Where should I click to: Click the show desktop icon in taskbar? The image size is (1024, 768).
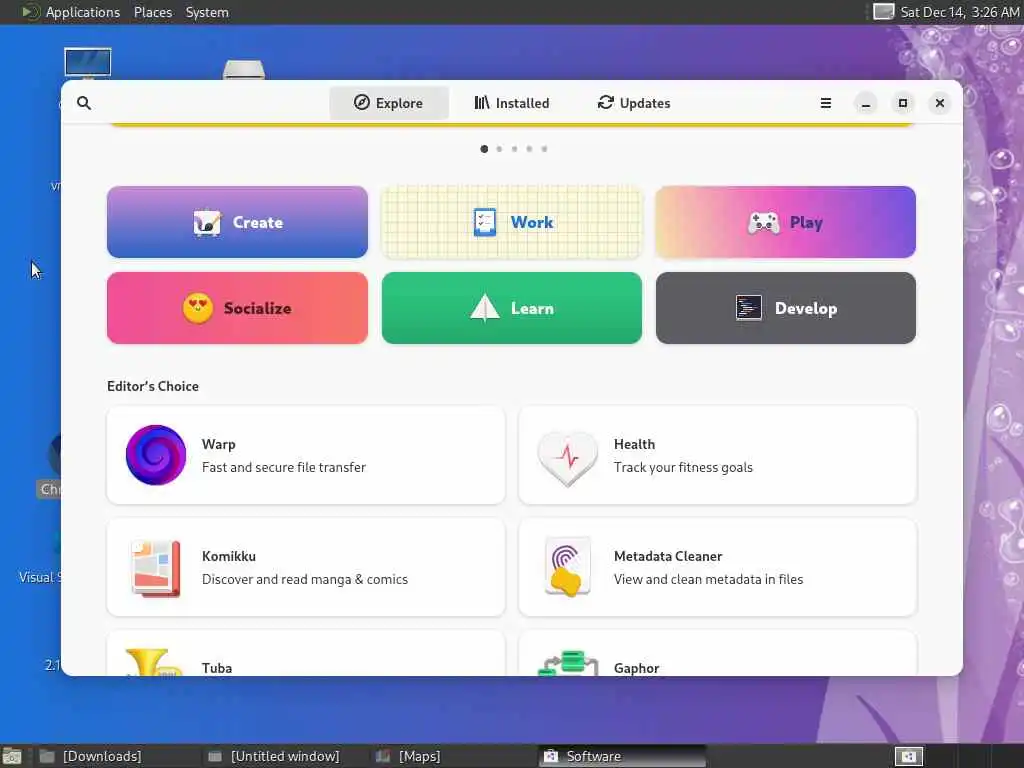[12, 756]
